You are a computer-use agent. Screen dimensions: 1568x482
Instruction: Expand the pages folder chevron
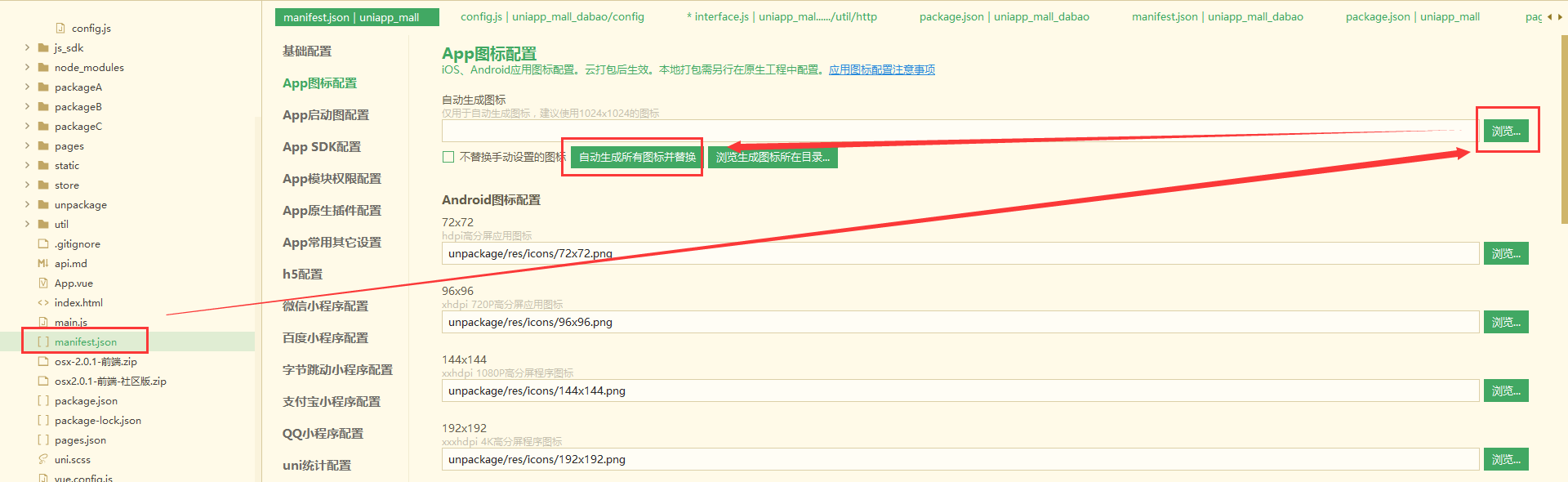[x=27, y=146]
